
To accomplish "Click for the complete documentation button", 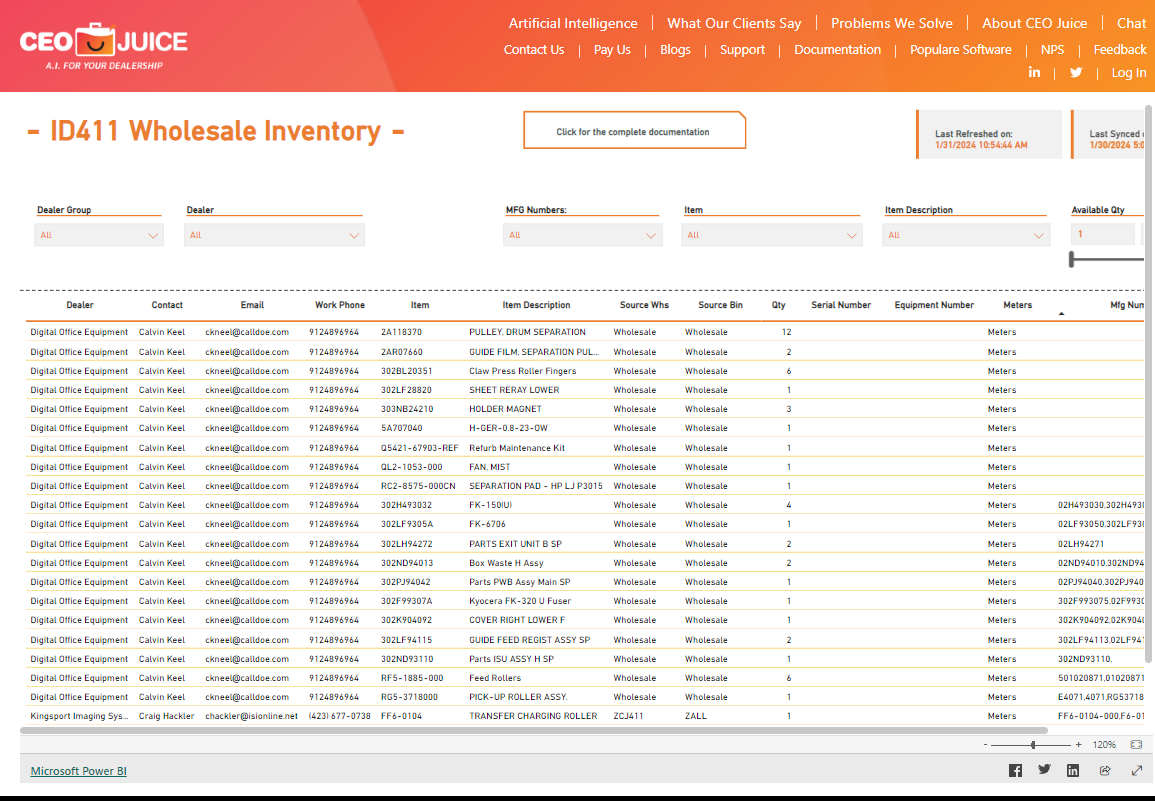I will [x=634, y=130].
